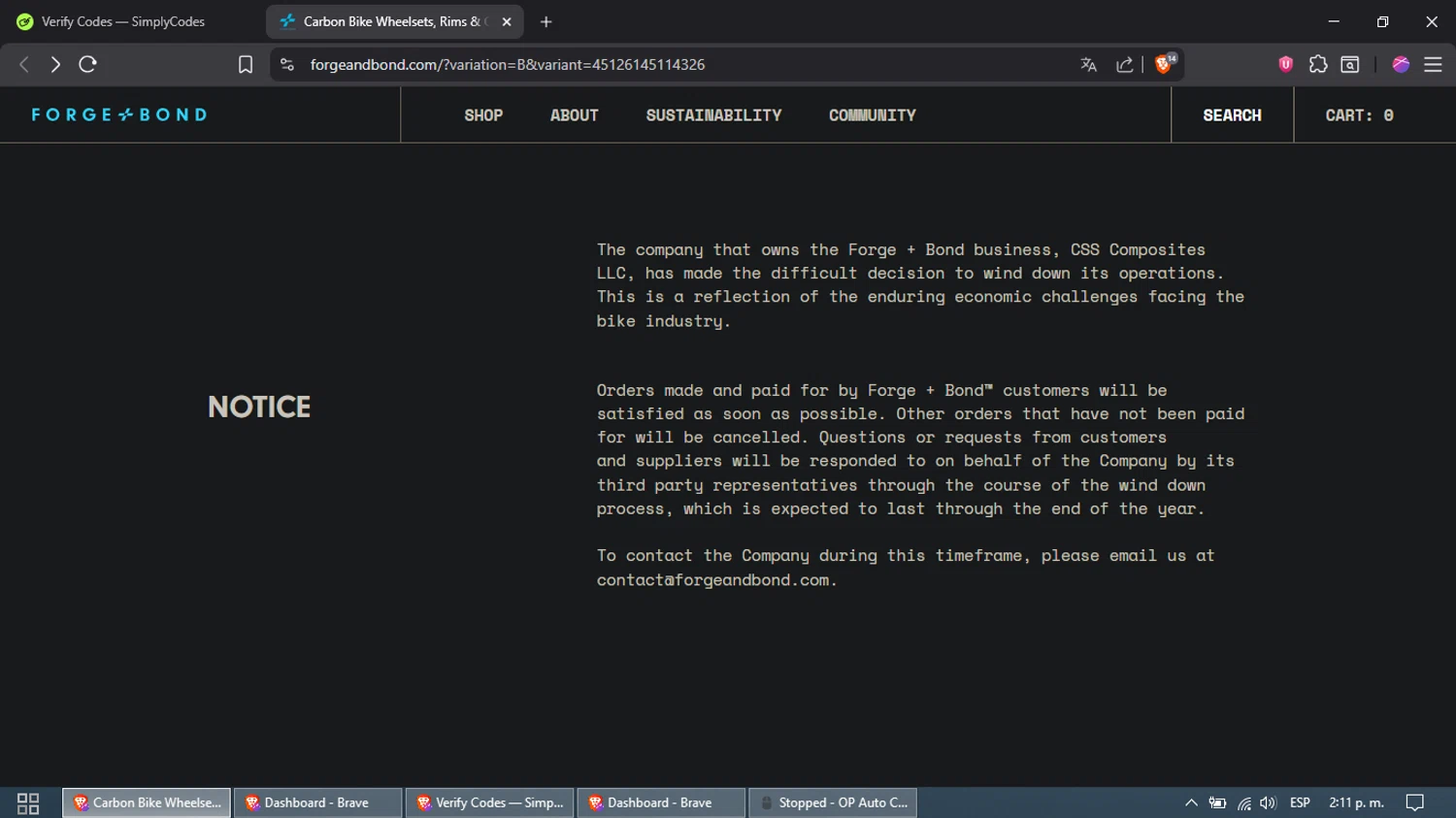Open the COMMUNITY menu item

[873, 115]
